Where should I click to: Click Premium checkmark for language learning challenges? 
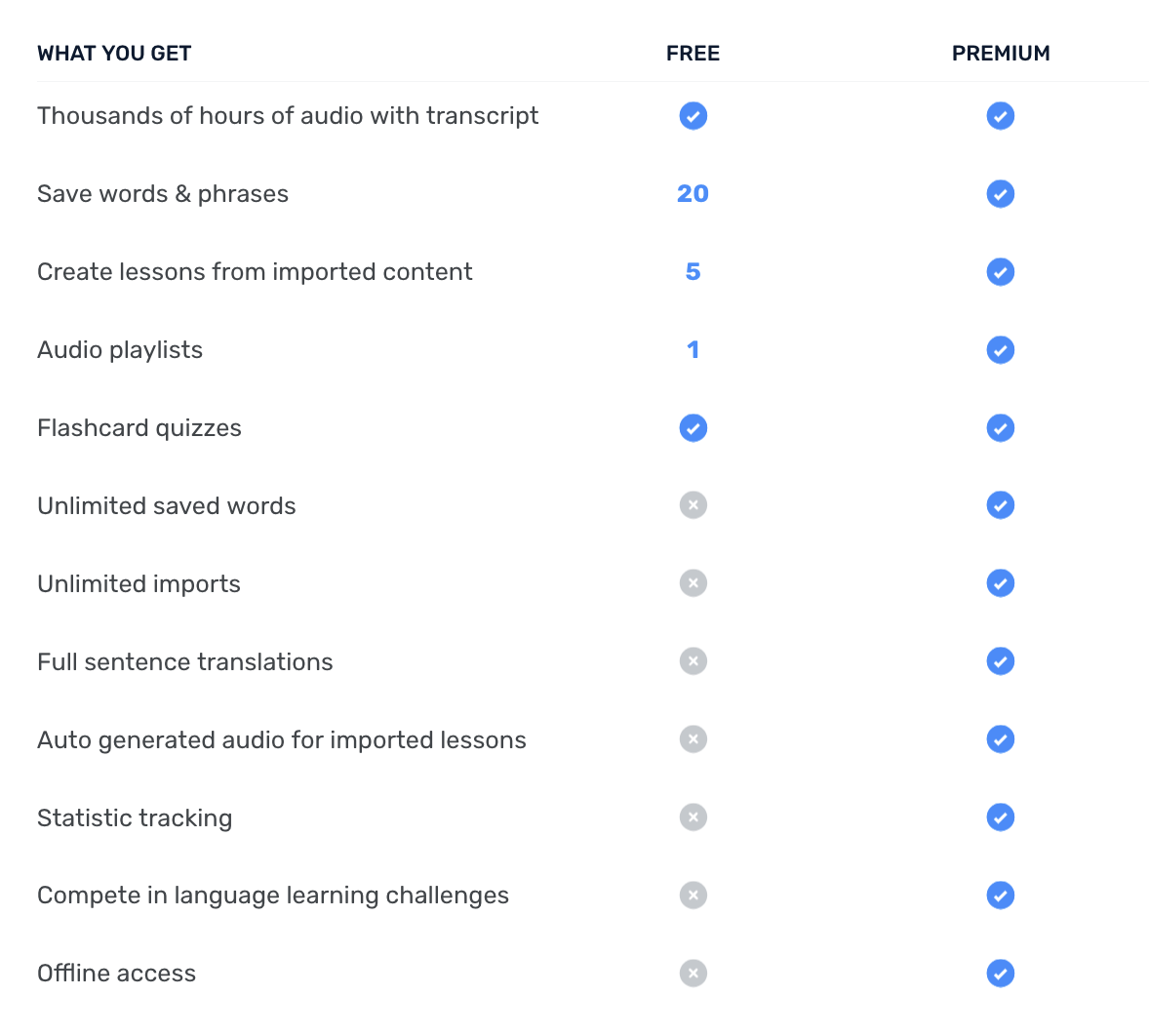tap(1000, 896)
